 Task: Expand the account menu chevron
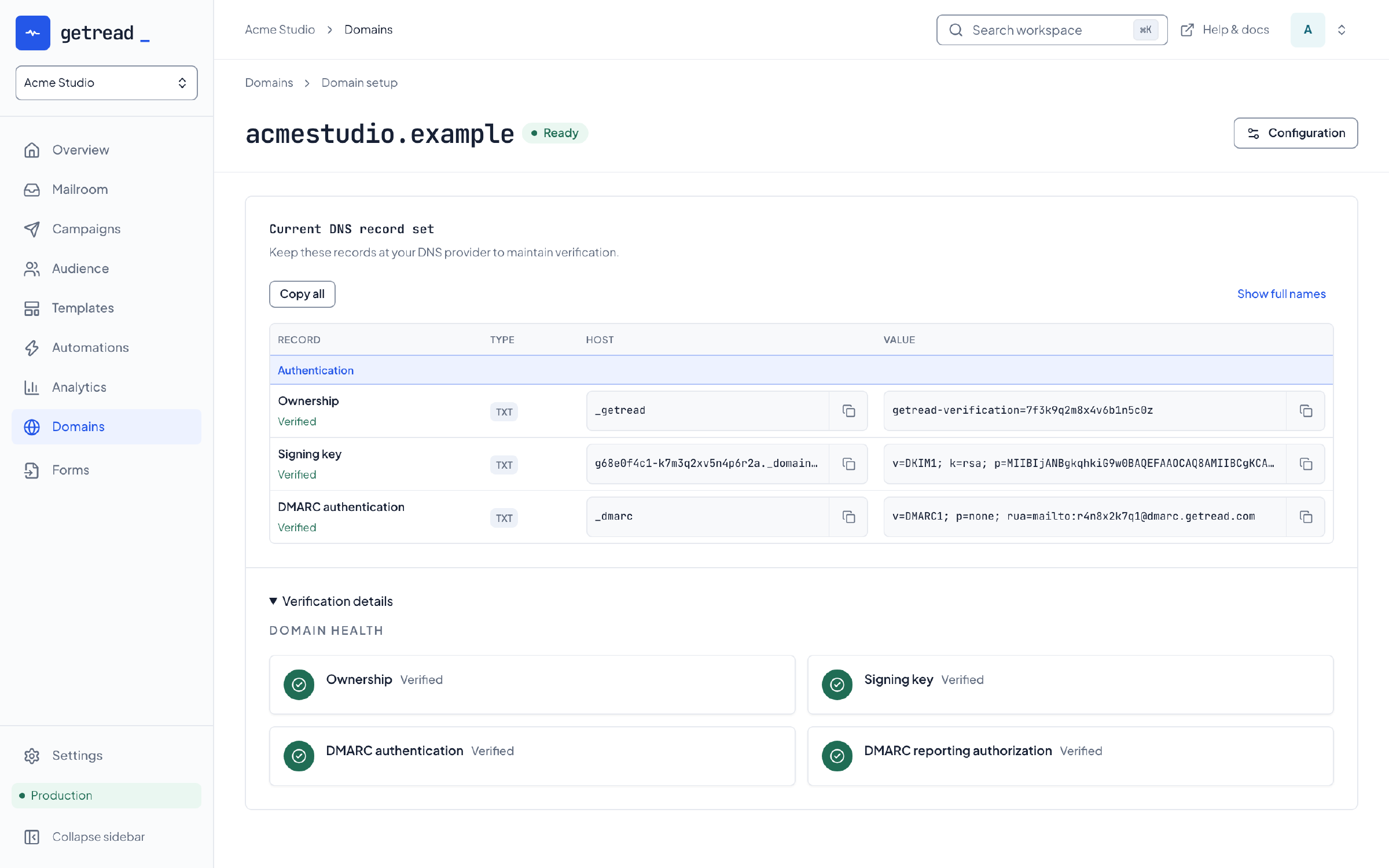click(1342, 30)
